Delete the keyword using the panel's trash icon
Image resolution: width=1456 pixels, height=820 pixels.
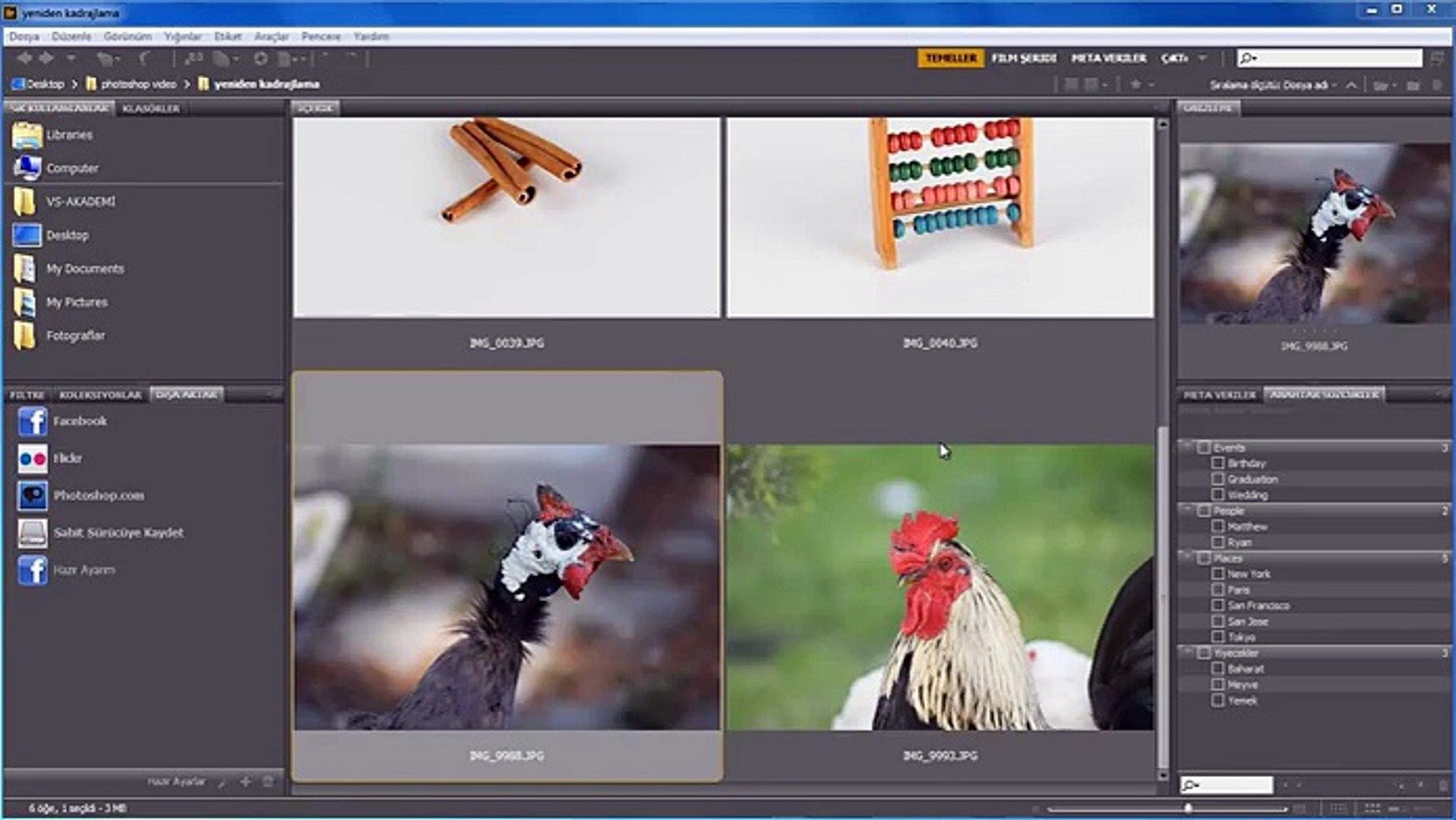(1443, 785)
